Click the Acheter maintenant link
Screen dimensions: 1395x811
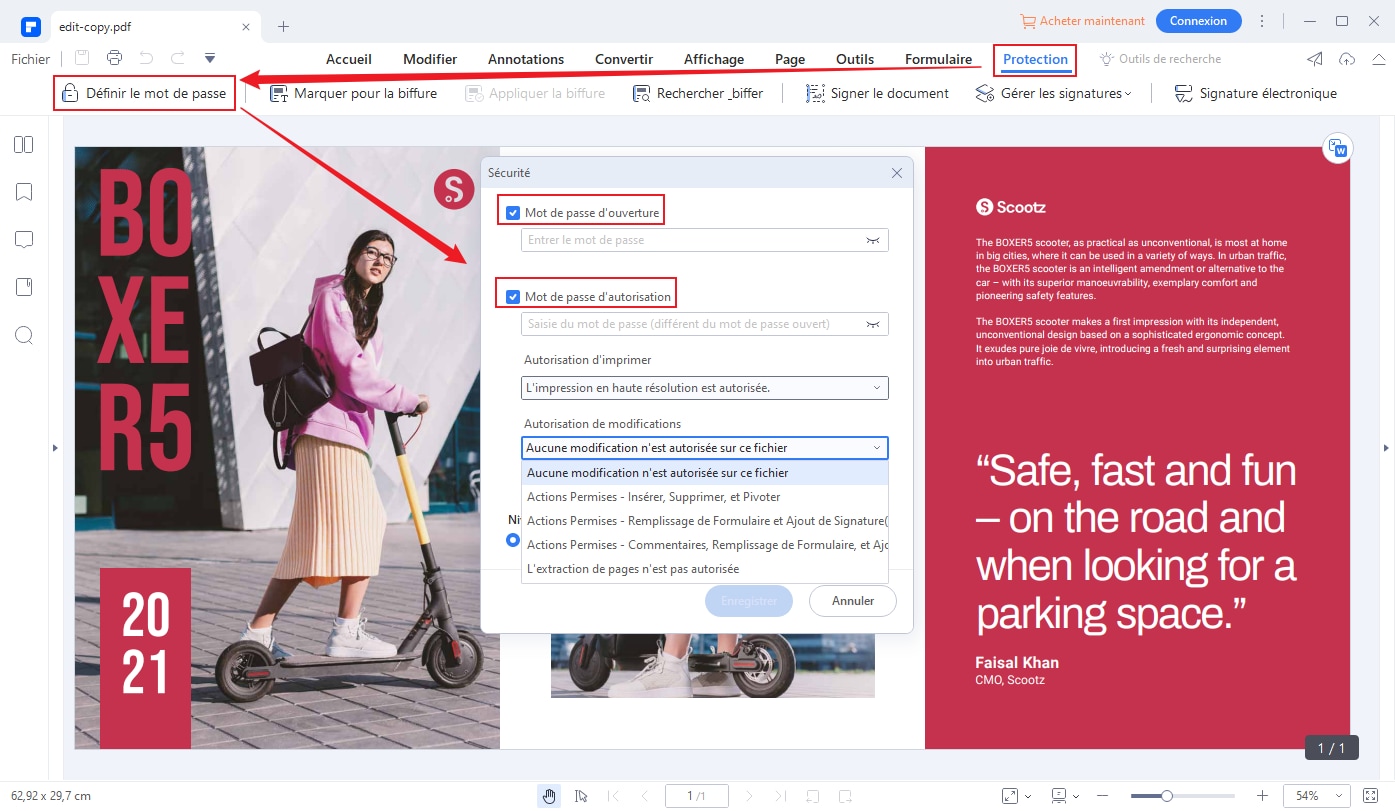tap(1082, 21)
